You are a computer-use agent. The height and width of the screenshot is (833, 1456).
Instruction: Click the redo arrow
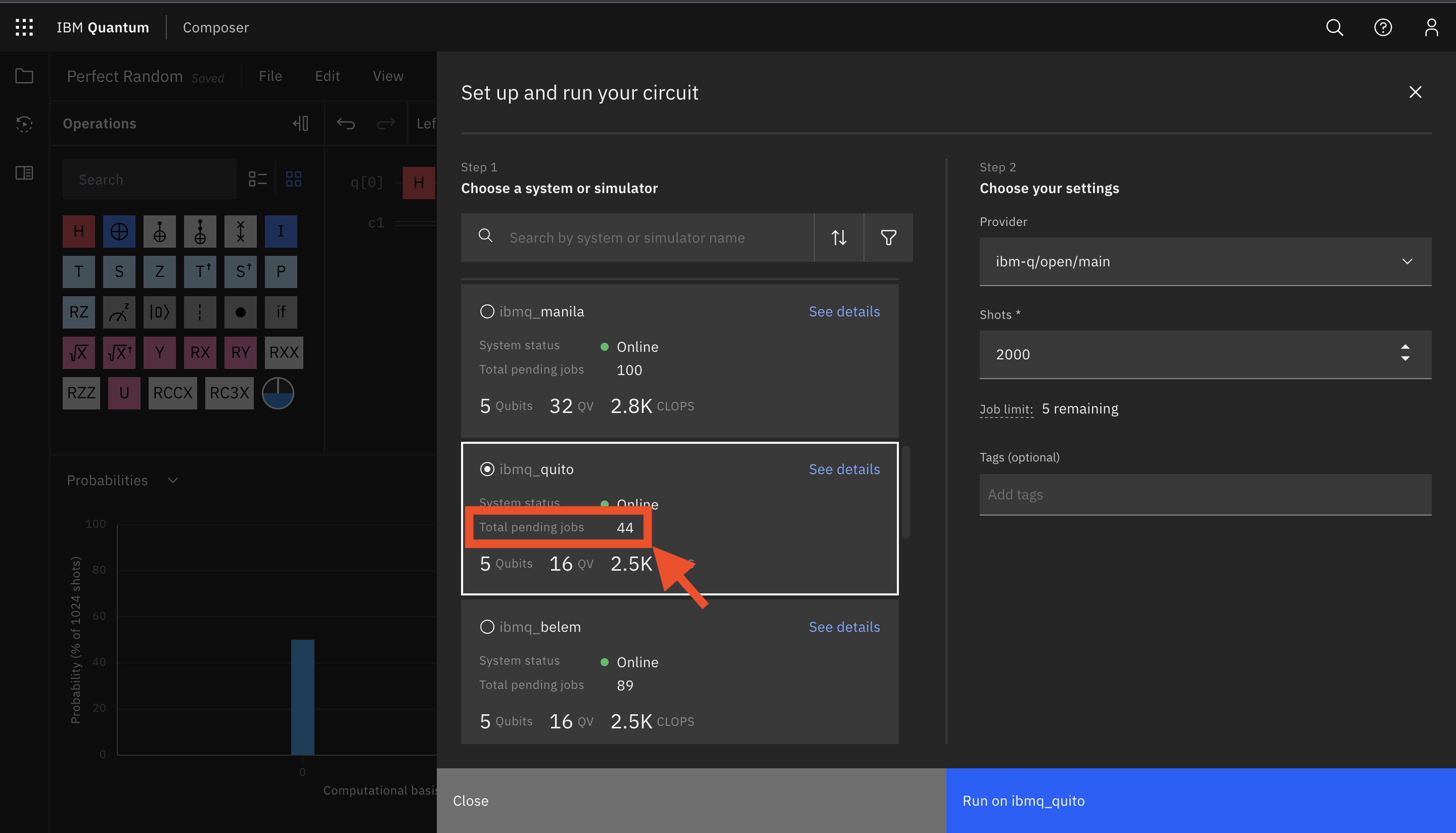[x=386, y=123]
